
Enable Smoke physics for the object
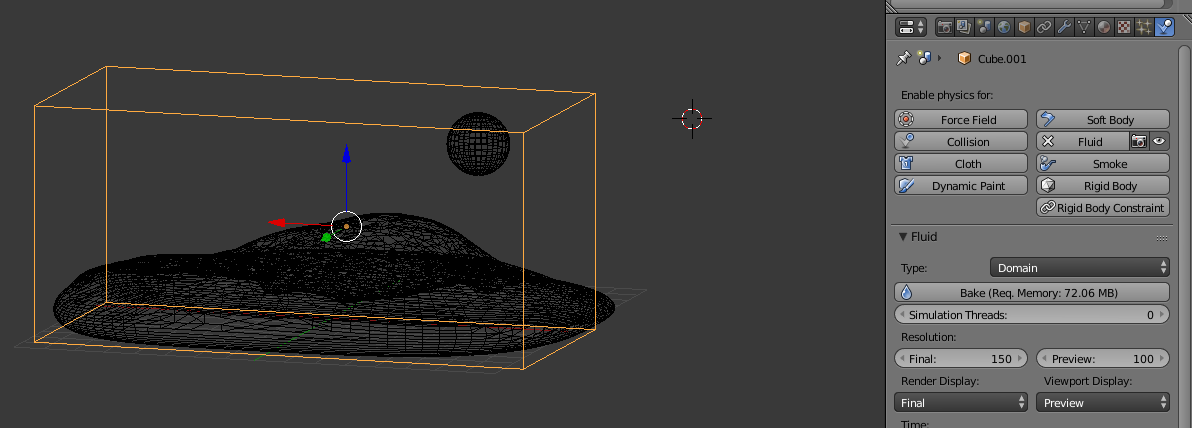coord(1102,164)
